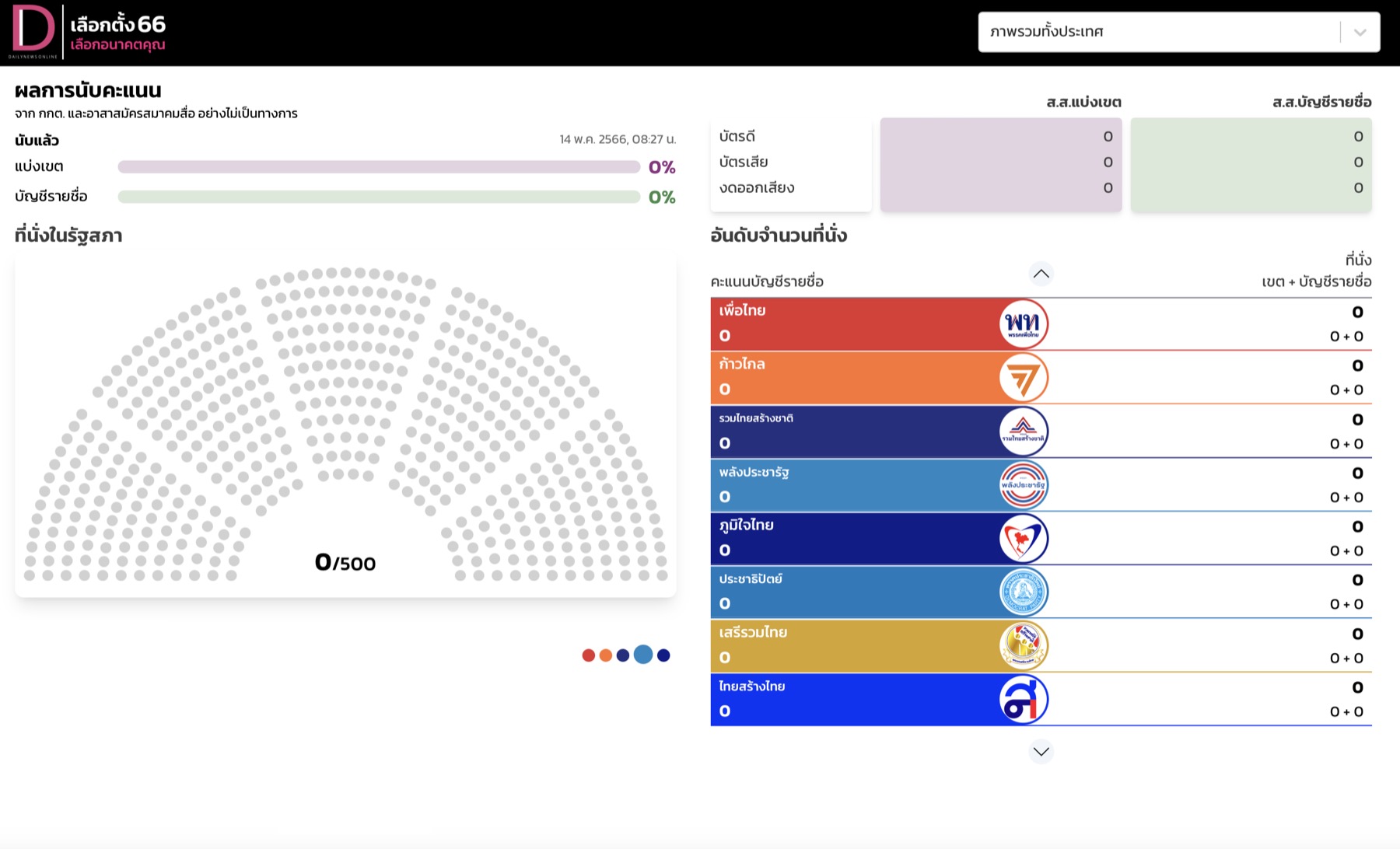This screenshot has height=849, width=1400.
Task: Click the Dailynews Online D logo
Action: tap(33, 32)
